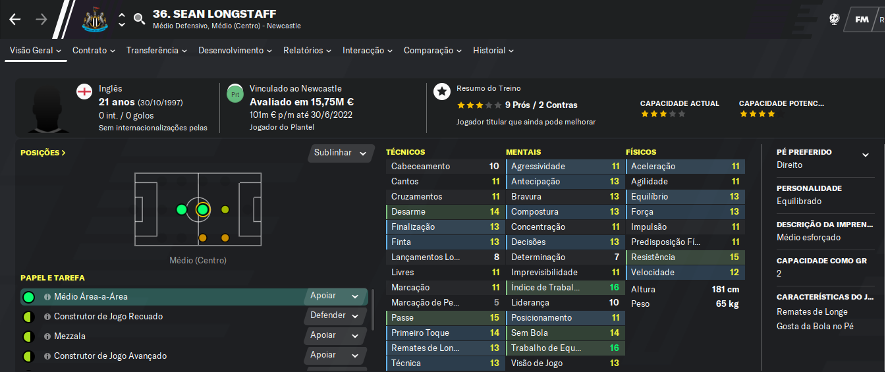Open the Relatórios menu

click(x=307, y=50)
